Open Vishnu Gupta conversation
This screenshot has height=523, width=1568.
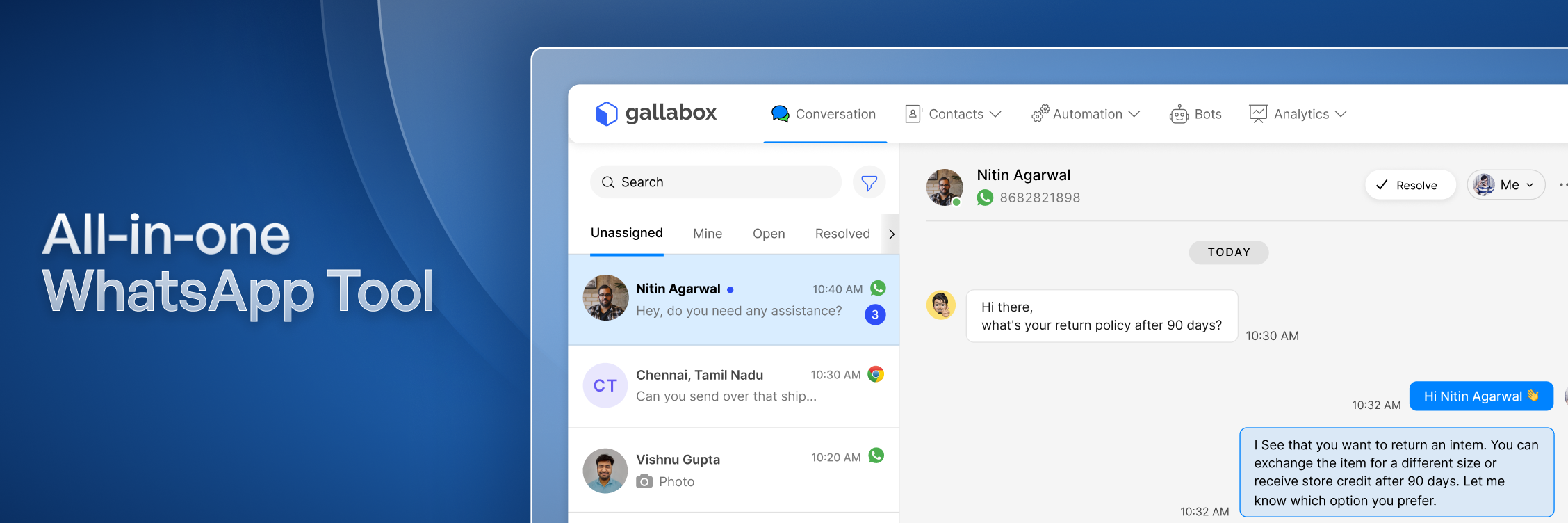click(734, 470)
